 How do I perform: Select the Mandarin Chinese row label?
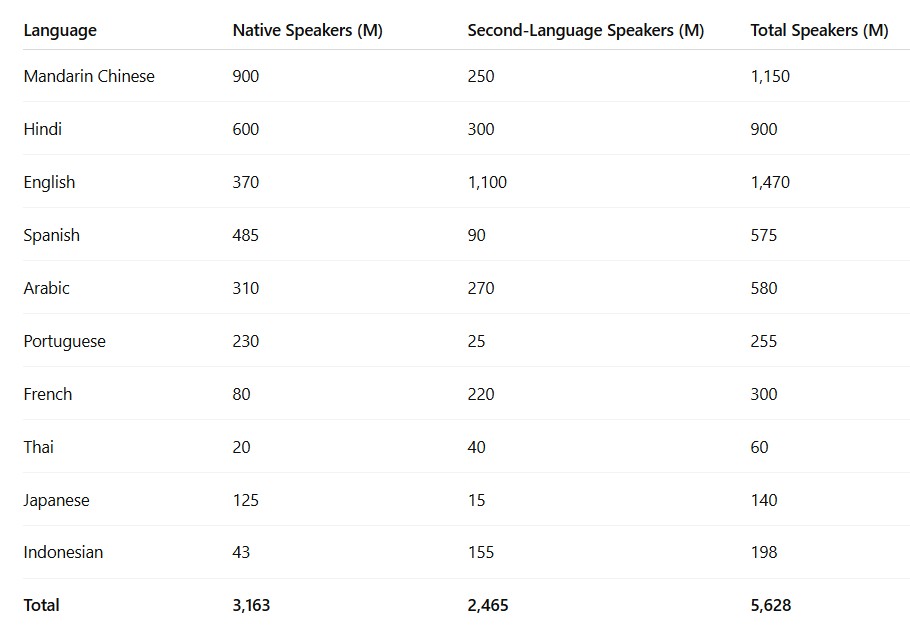tap(89, 76)
